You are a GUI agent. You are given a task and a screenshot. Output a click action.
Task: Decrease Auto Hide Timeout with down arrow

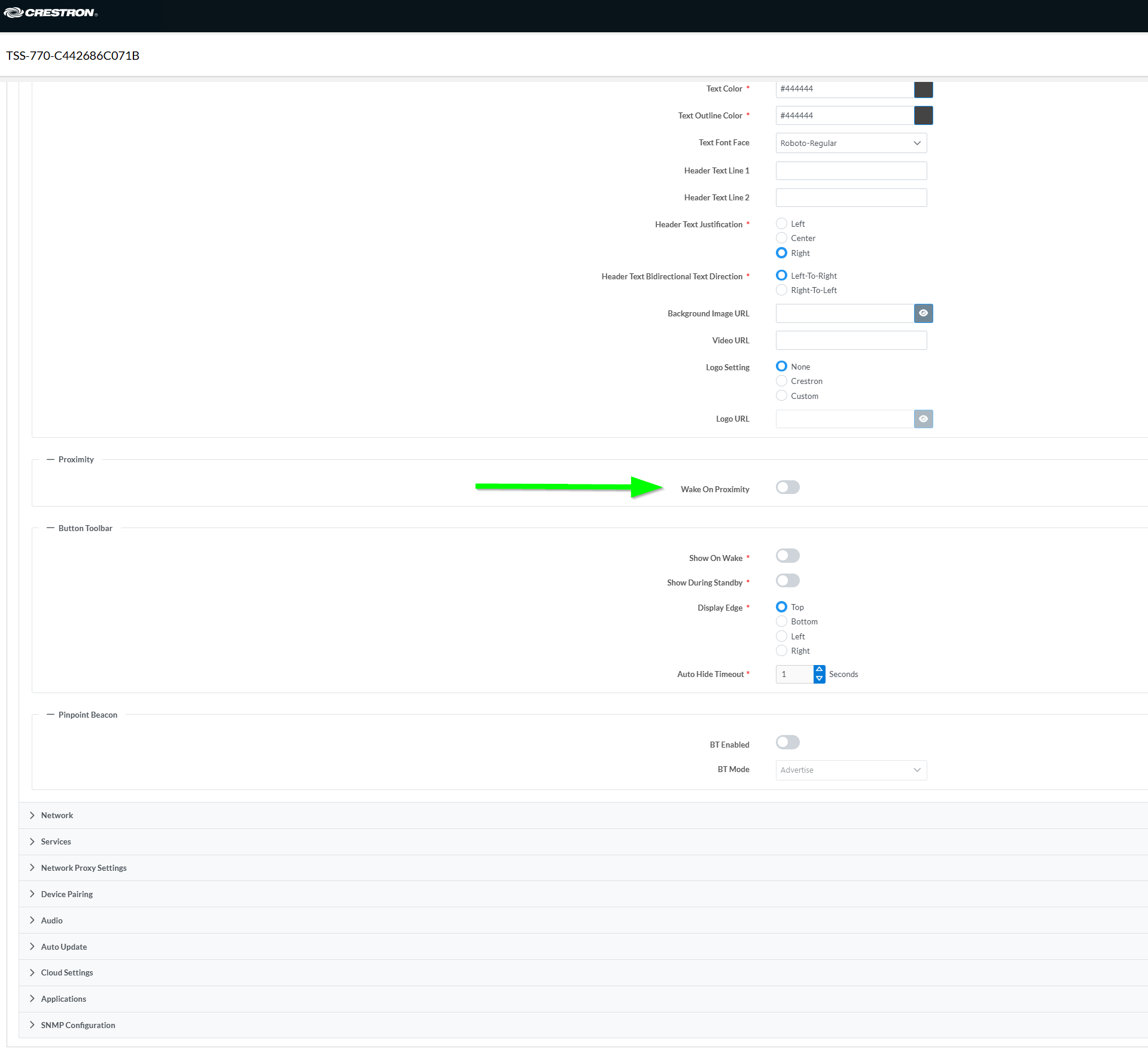tap(819, 679)
